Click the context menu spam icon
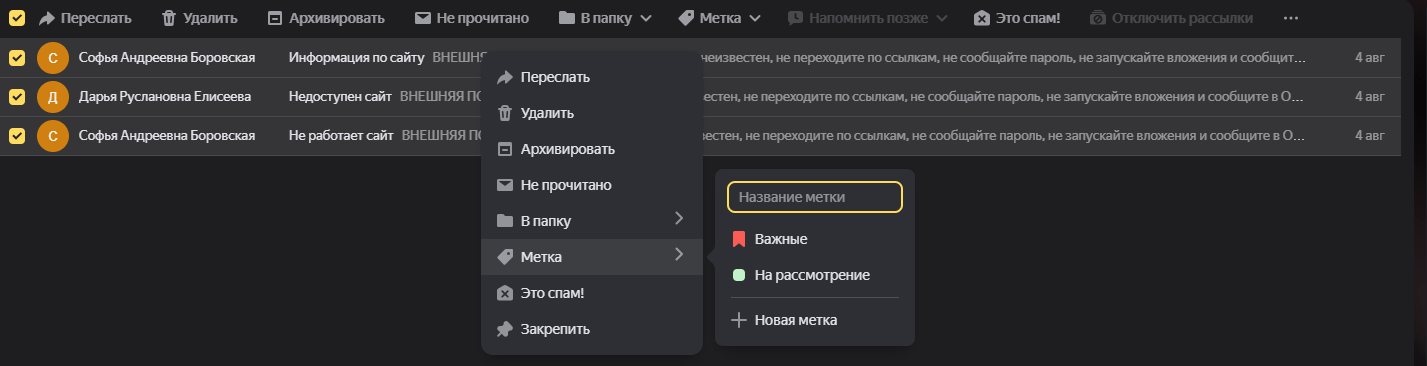This screenshot has height=366, width=1427. pos(505,293)
